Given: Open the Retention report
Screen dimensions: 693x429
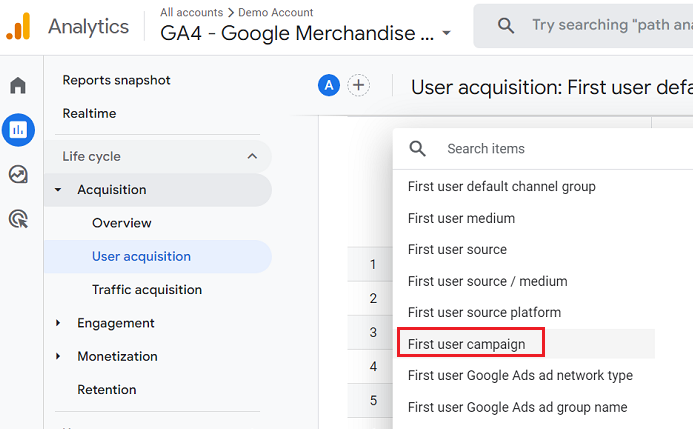Looking at the screenshot, I should tap(107, 390).
